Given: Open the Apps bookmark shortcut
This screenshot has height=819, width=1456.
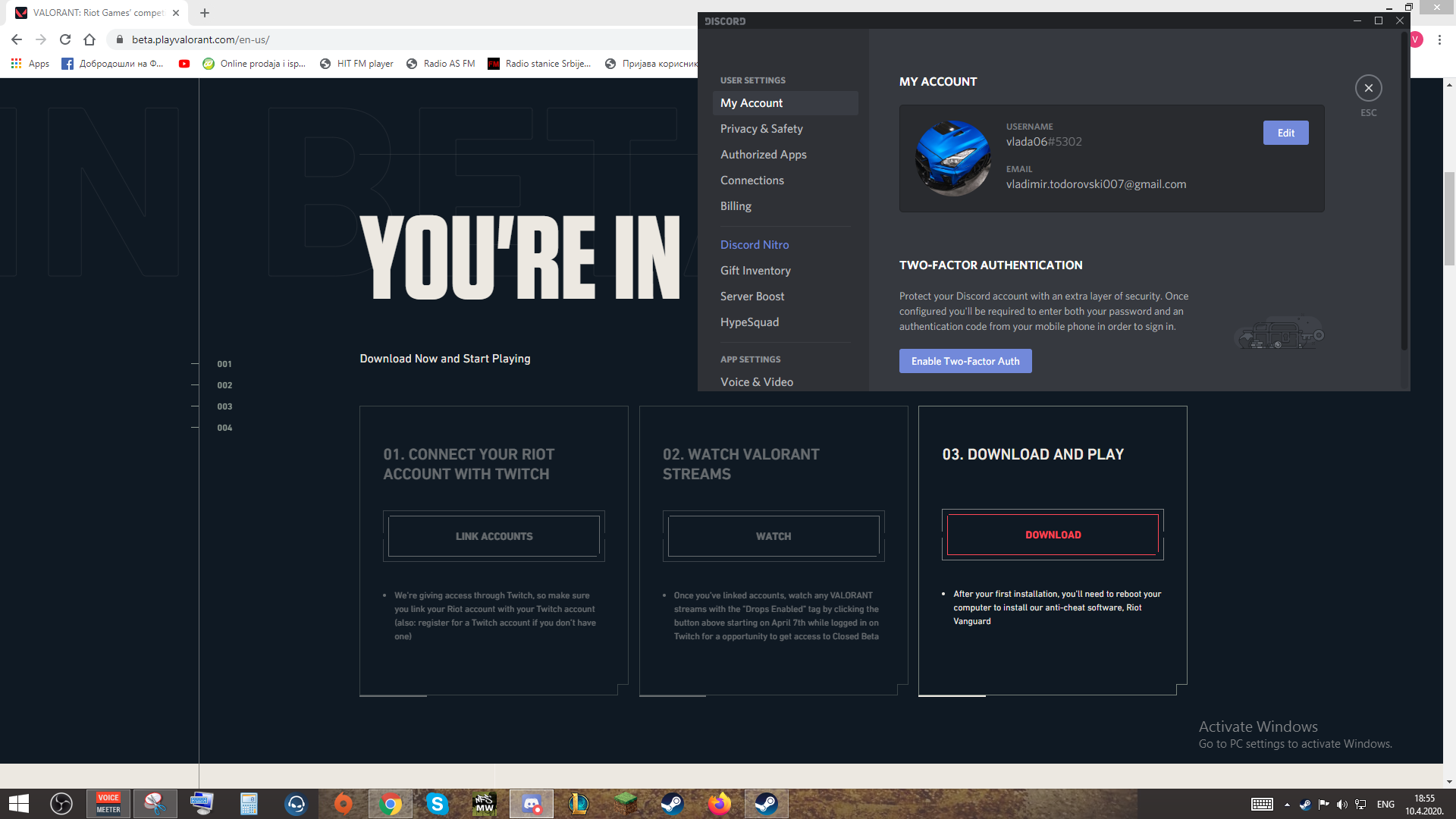Looking at the screenshot, I should (30, 64).
